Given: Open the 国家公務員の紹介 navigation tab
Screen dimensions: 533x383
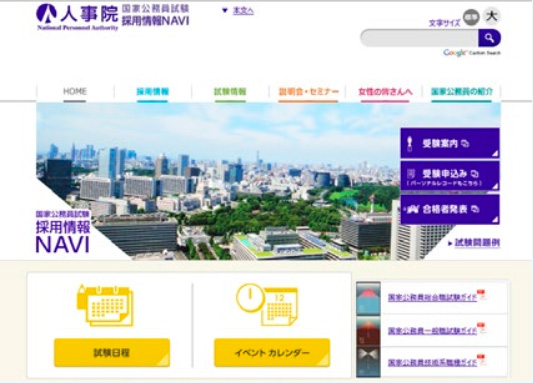Looking at the screenshot, I should pos(462,92).
